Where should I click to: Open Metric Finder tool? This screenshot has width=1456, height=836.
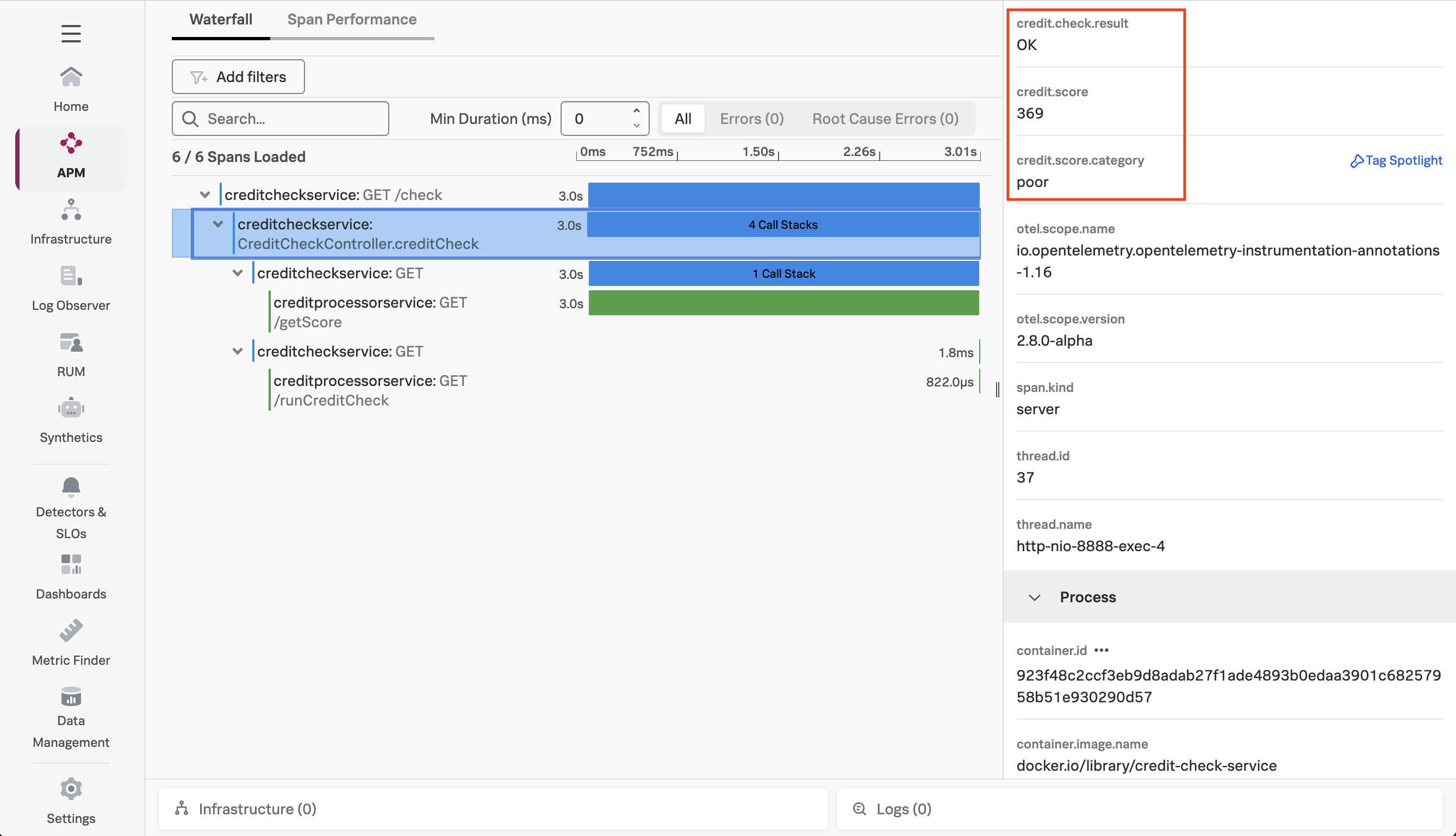(71, 642)
